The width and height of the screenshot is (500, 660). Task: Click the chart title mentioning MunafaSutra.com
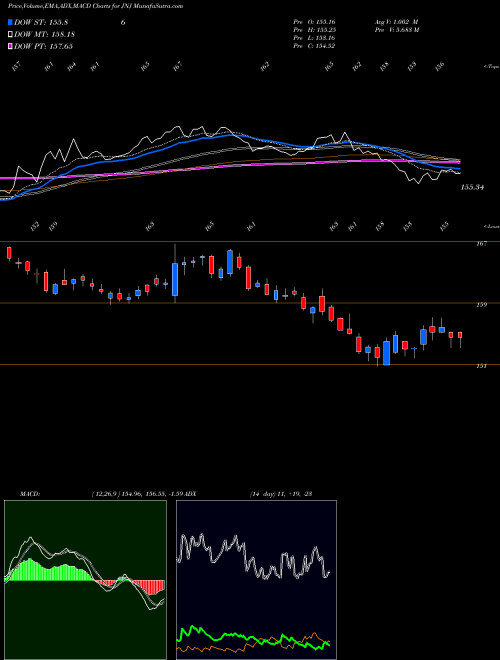[96, 7]
